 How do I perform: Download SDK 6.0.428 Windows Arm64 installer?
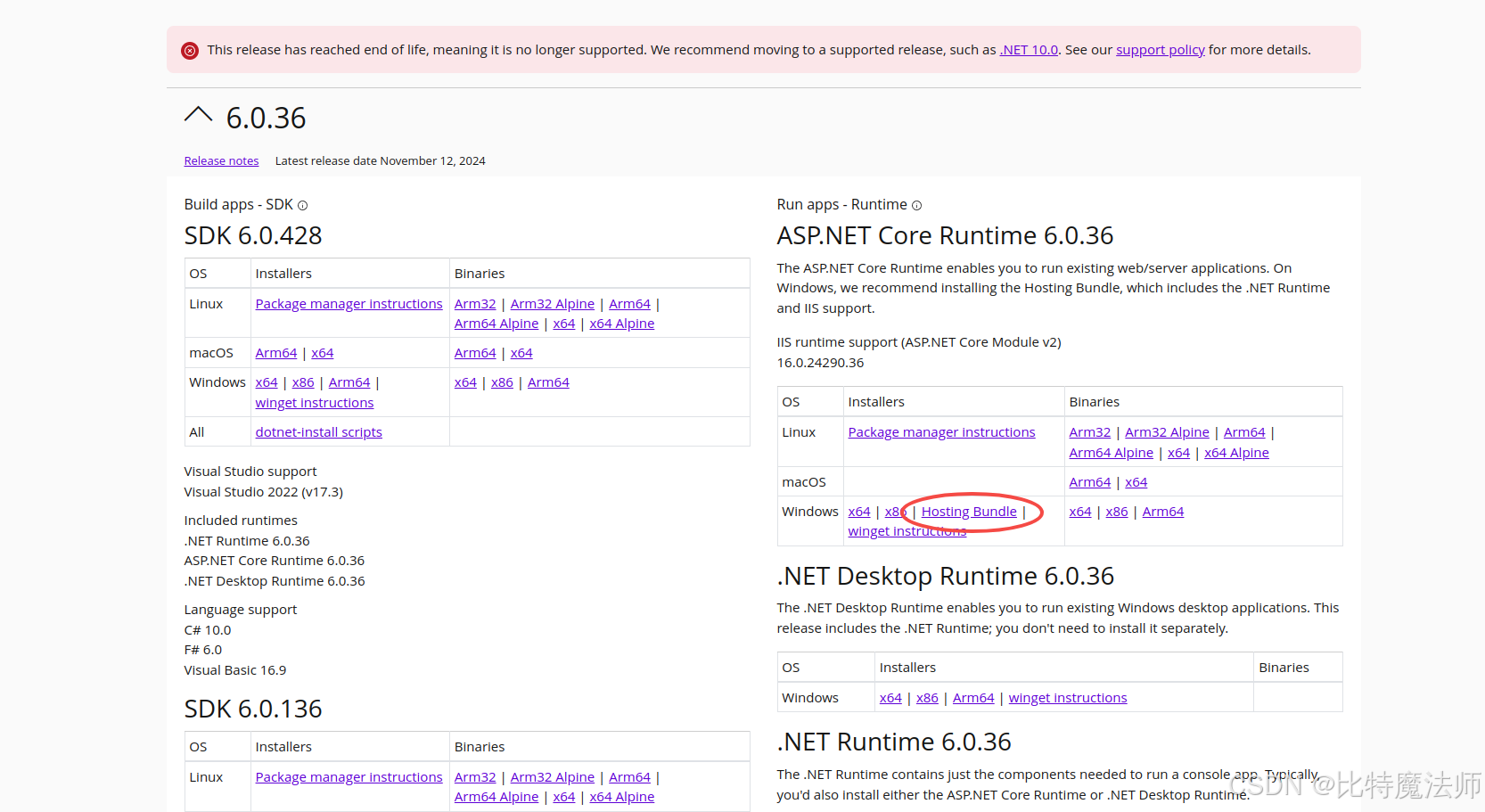pyautogui.click(x=349, y=382)
